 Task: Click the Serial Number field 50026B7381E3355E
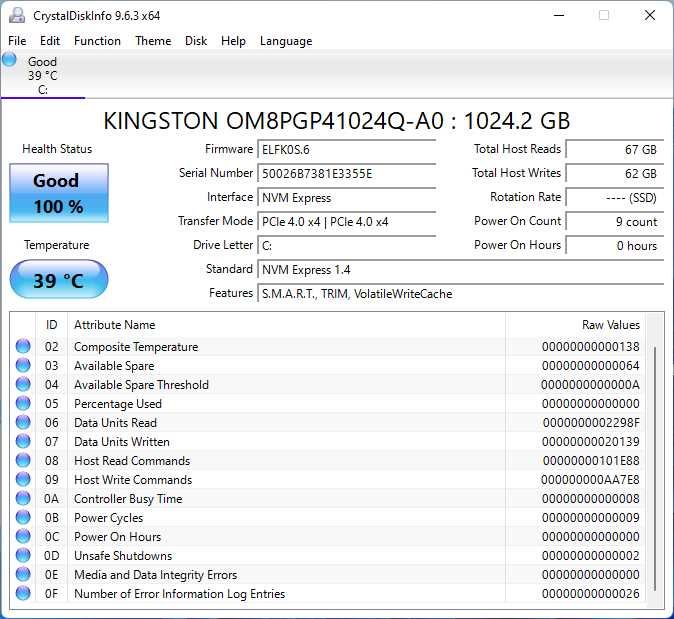(x=346, y=174)
